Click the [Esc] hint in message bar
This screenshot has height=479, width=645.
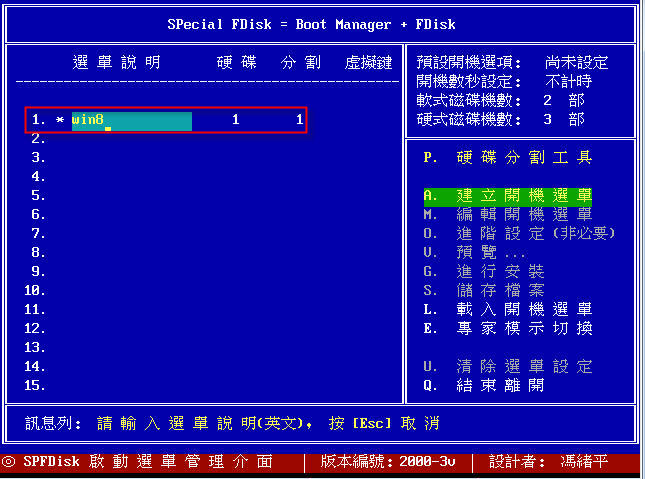[x=372, y=423]
